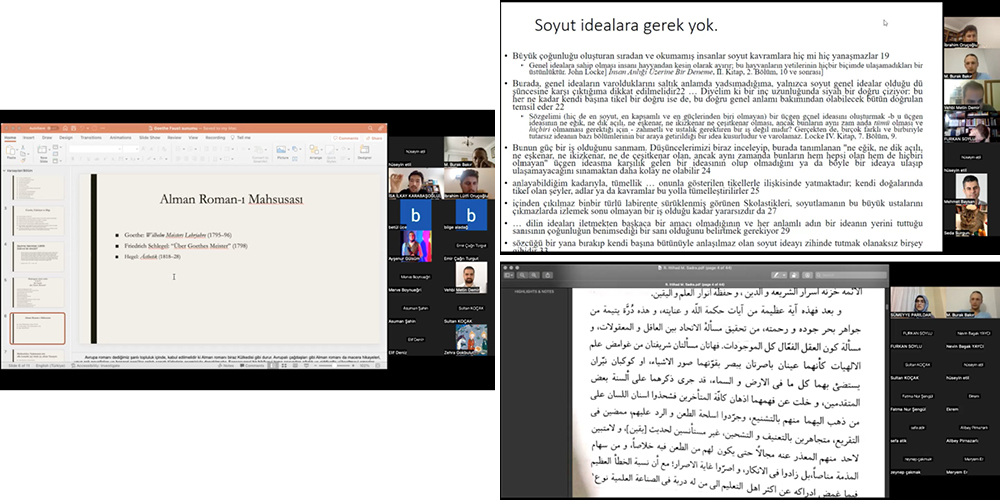This screenshot has height=500, width=1000.
Task: Click the Goethe: Wilhelm Meisters Lehrjahre bullet
Action: click(173, 235)
